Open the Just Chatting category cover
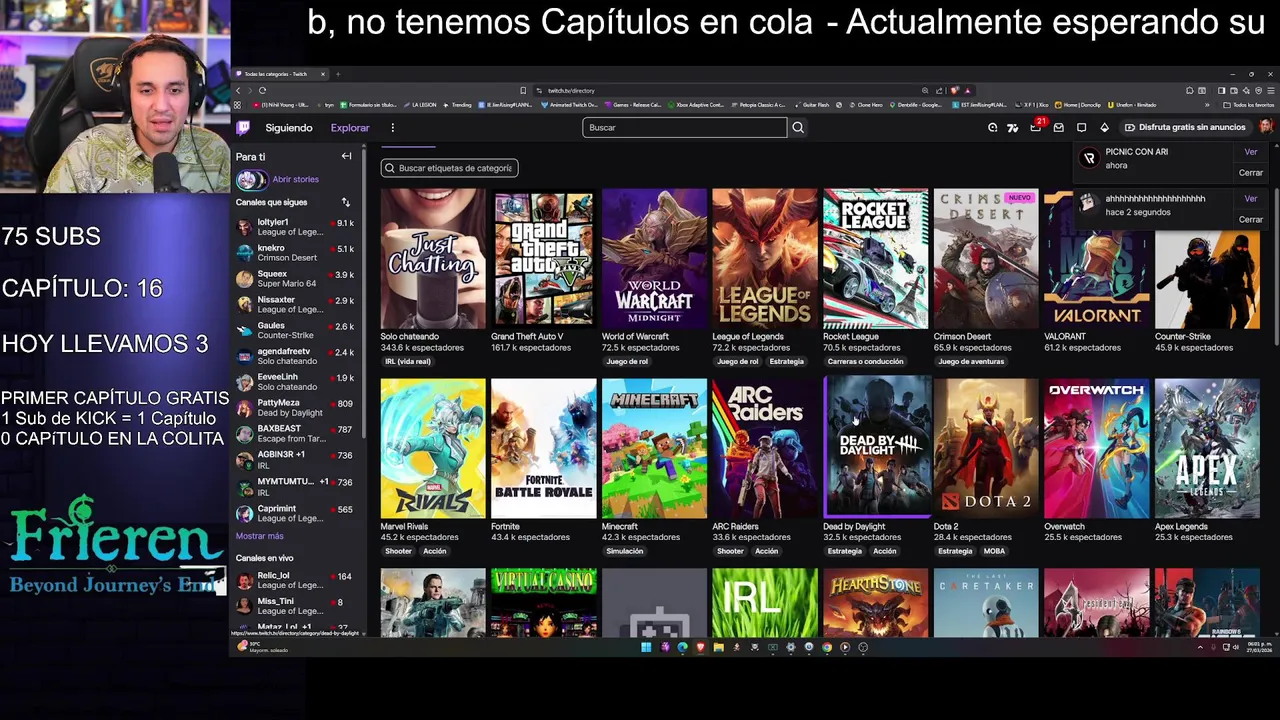 point(433,259)
